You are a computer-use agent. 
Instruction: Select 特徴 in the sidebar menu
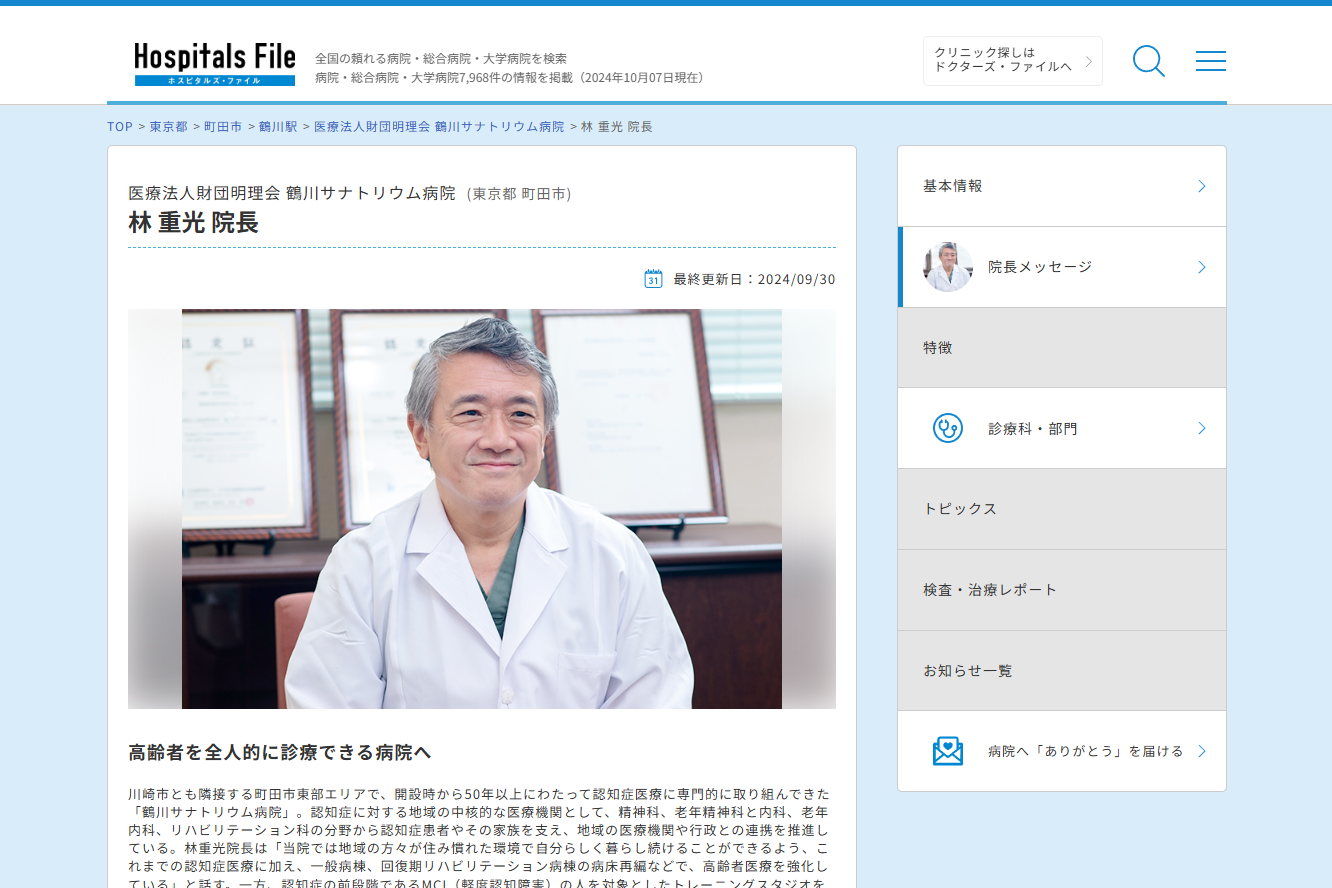938,348
